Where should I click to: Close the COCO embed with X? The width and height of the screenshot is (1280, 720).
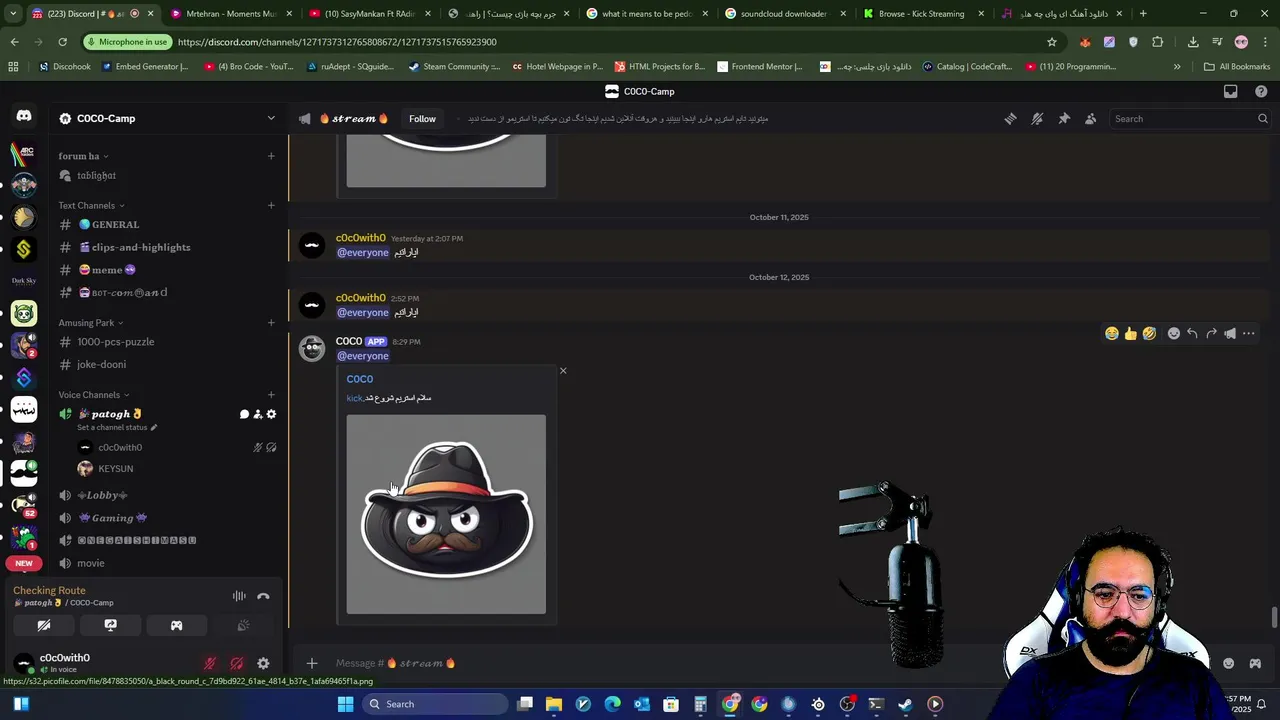(x=563, y=371)
